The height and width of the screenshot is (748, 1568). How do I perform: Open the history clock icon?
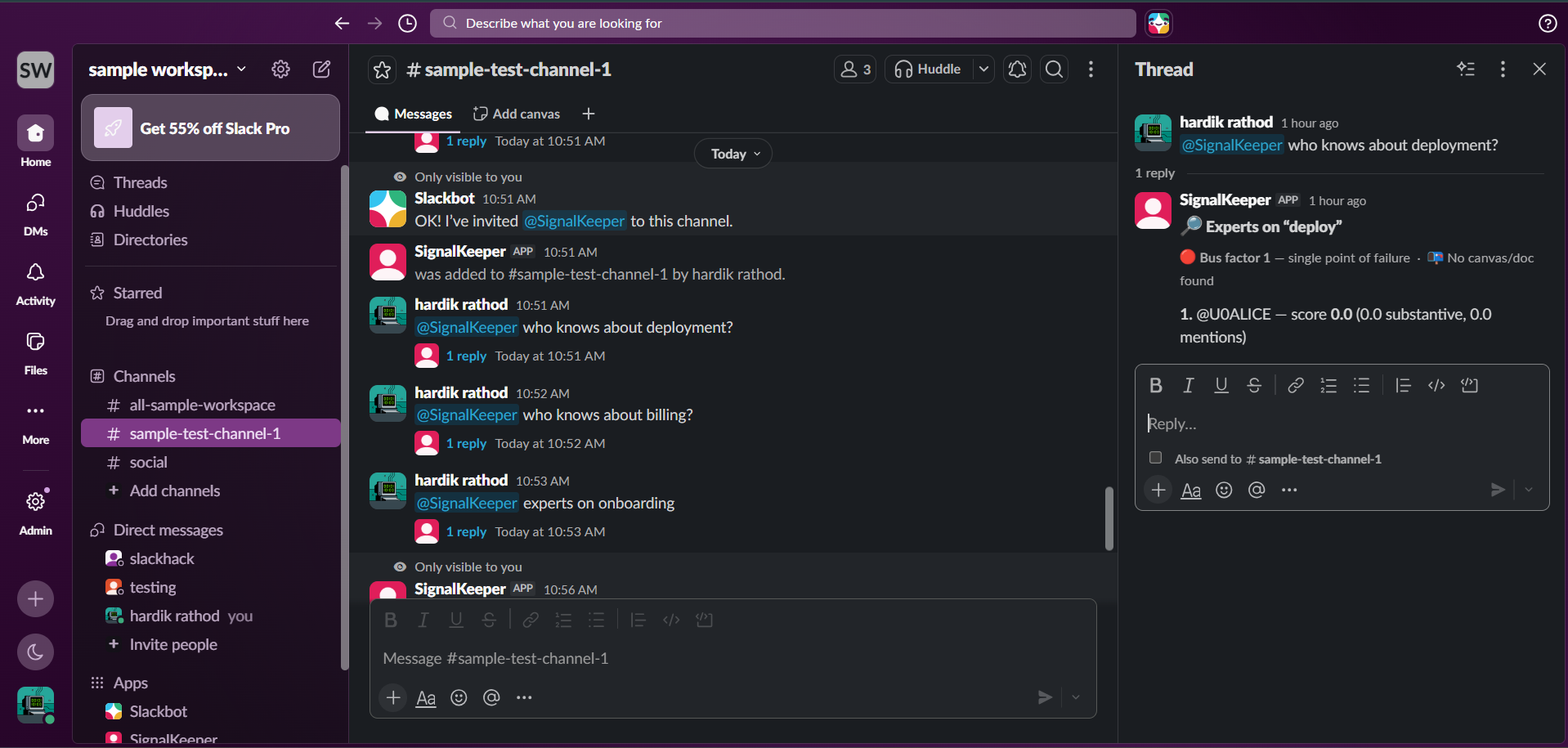[x=407, y=24]
